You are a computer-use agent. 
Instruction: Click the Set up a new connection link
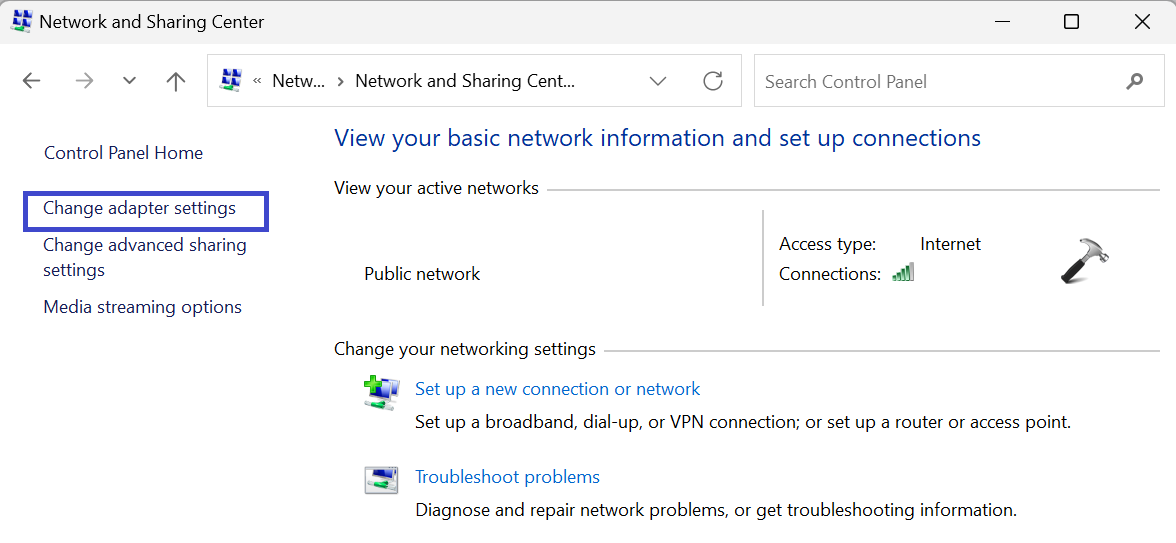[x=557, y=389]
